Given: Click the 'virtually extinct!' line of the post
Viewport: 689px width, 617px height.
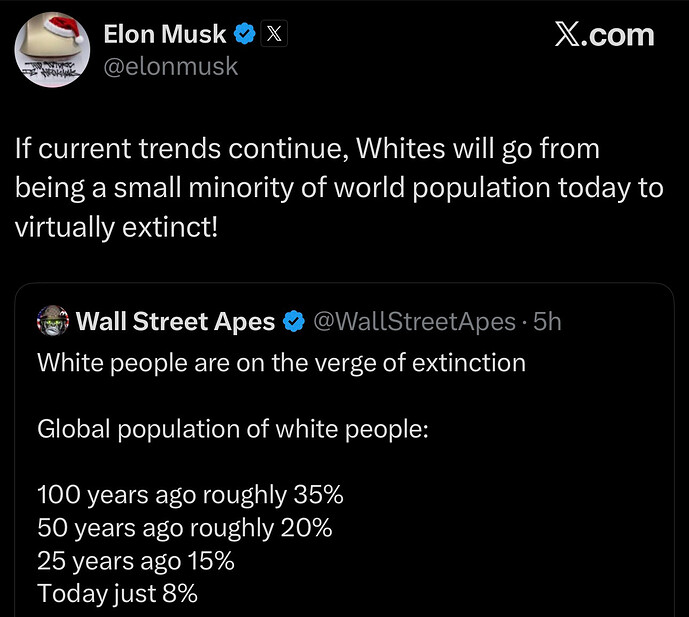Looking at the screenshot, I should (x=116, y=226).
